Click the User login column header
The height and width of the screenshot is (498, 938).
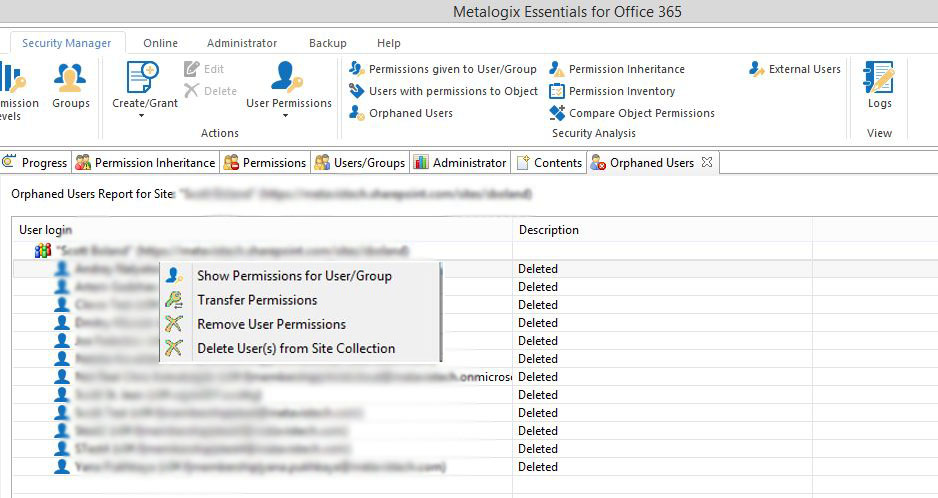(46, 230)
